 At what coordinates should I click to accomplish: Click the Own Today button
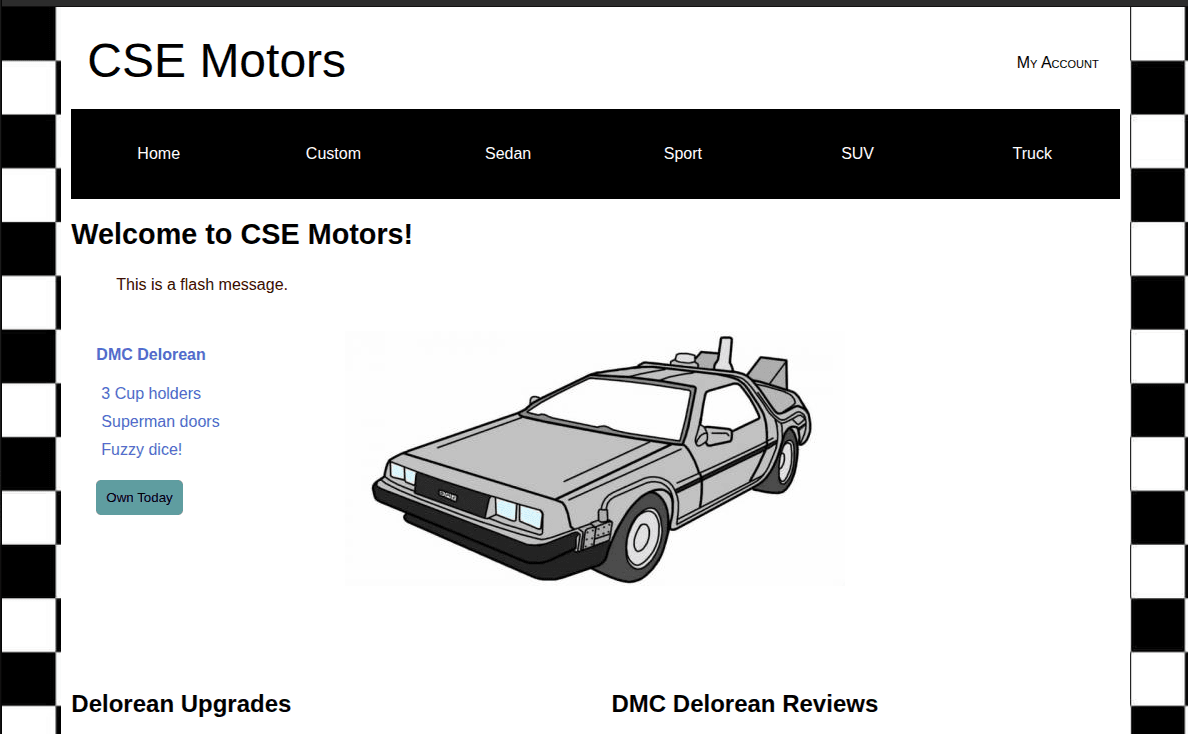(139, 497)
